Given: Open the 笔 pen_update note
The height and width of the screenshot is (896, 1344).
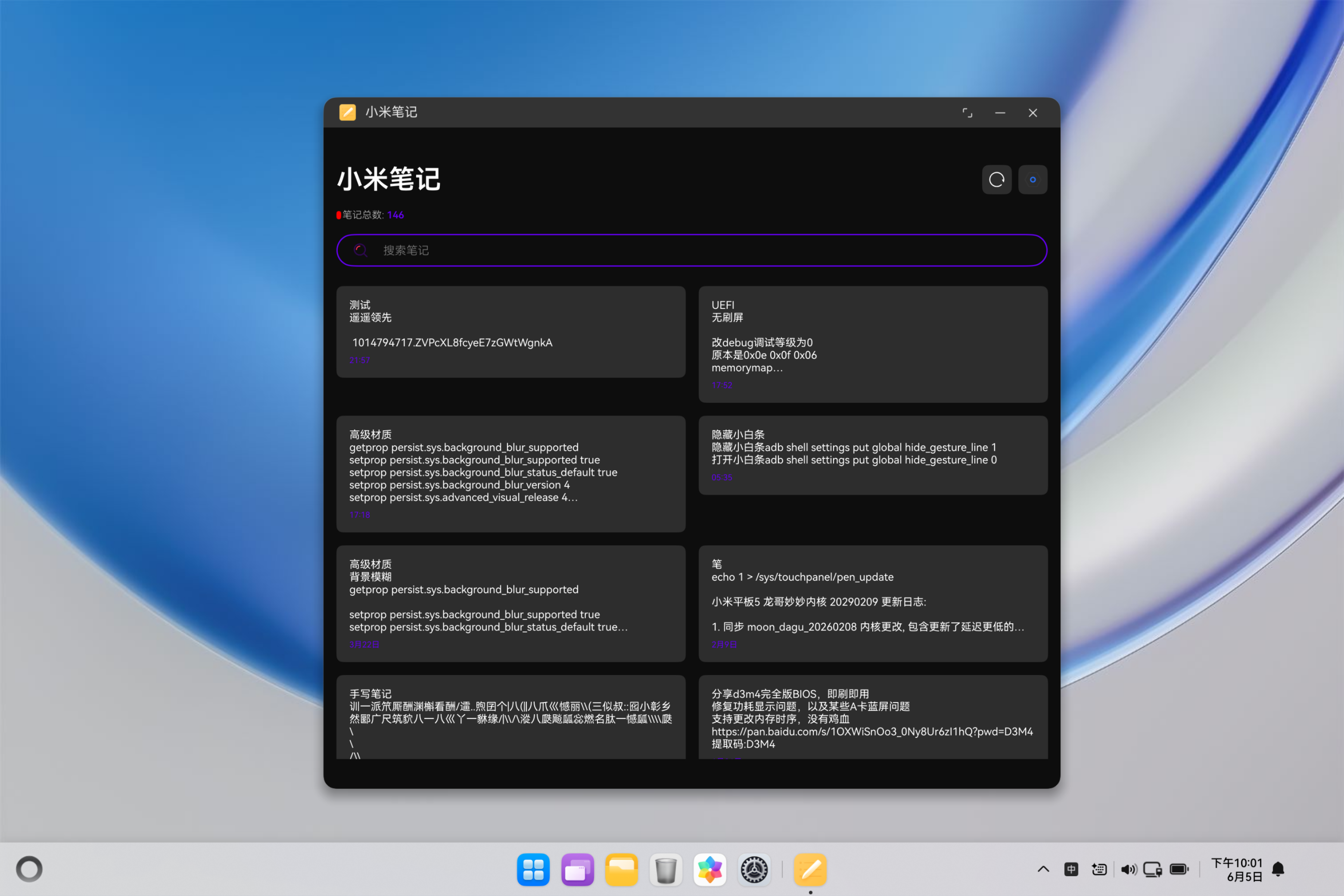Looking at the screenshot, I should tap(873, 604).
